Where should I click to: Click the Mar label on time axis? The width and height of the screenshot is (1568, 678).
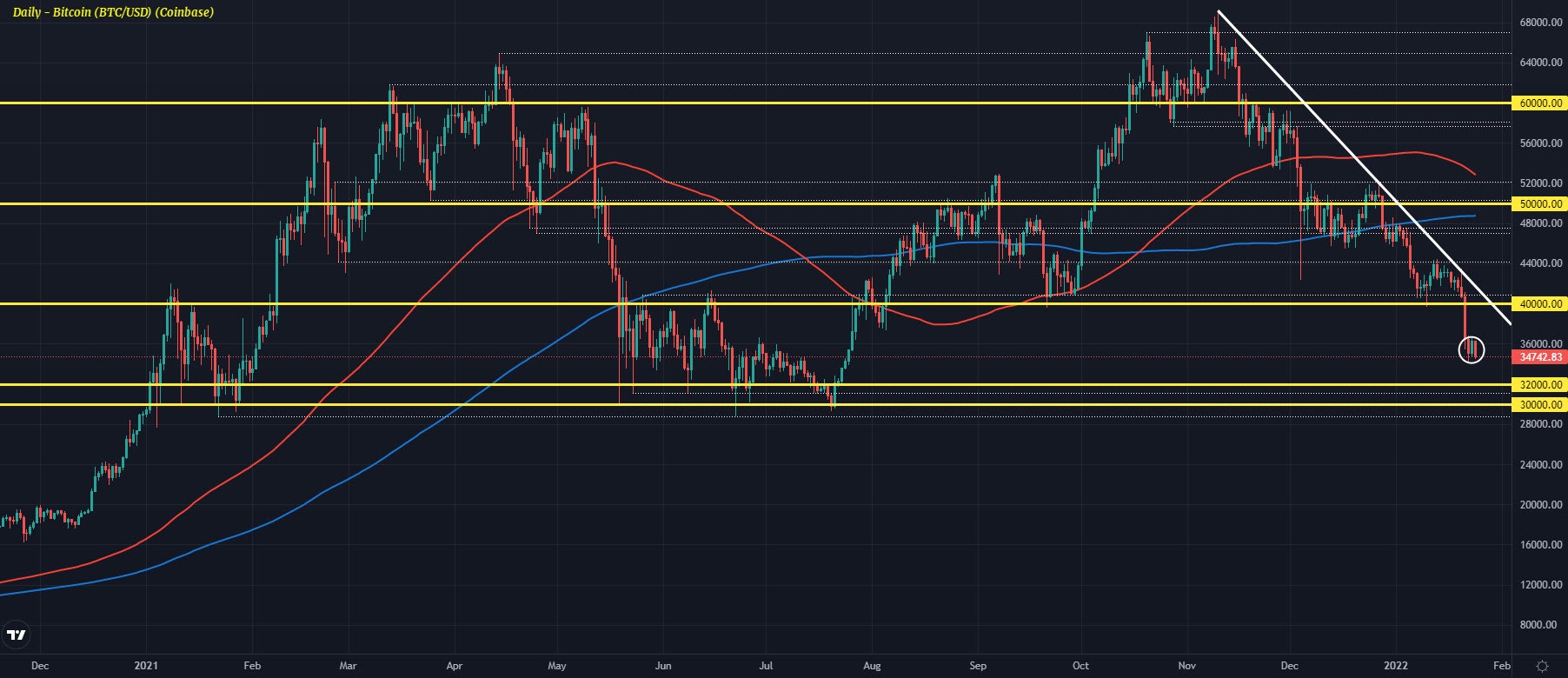point(348,666)
